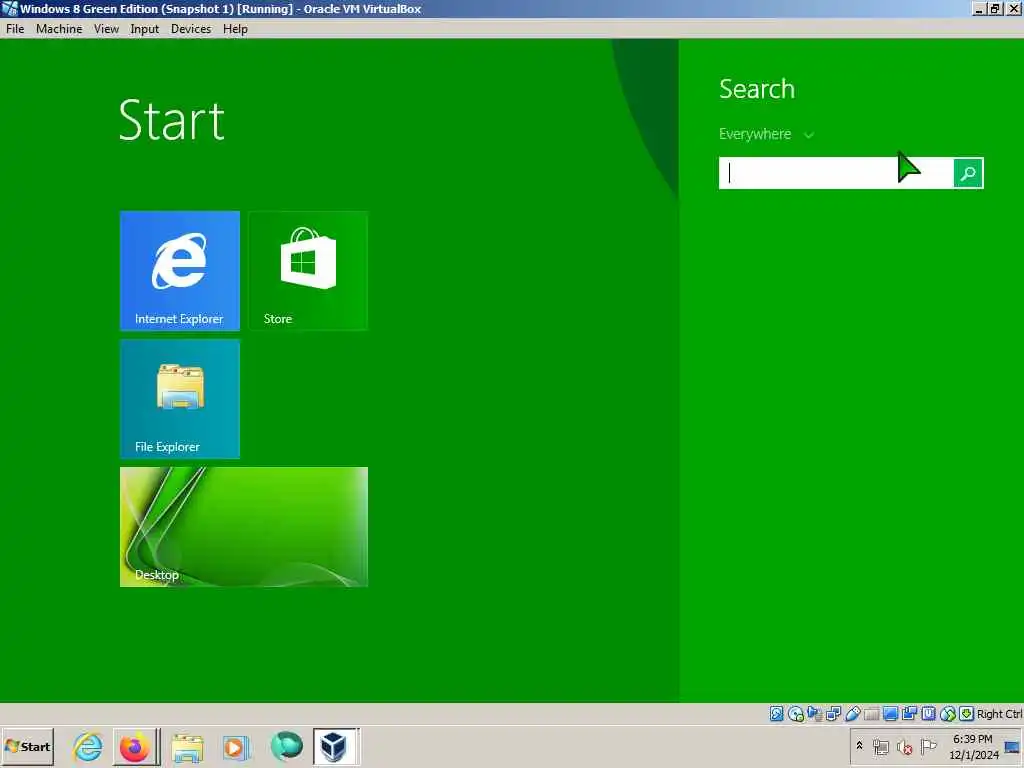
Task: Click the muted volume tray icon
Action: 904,746
